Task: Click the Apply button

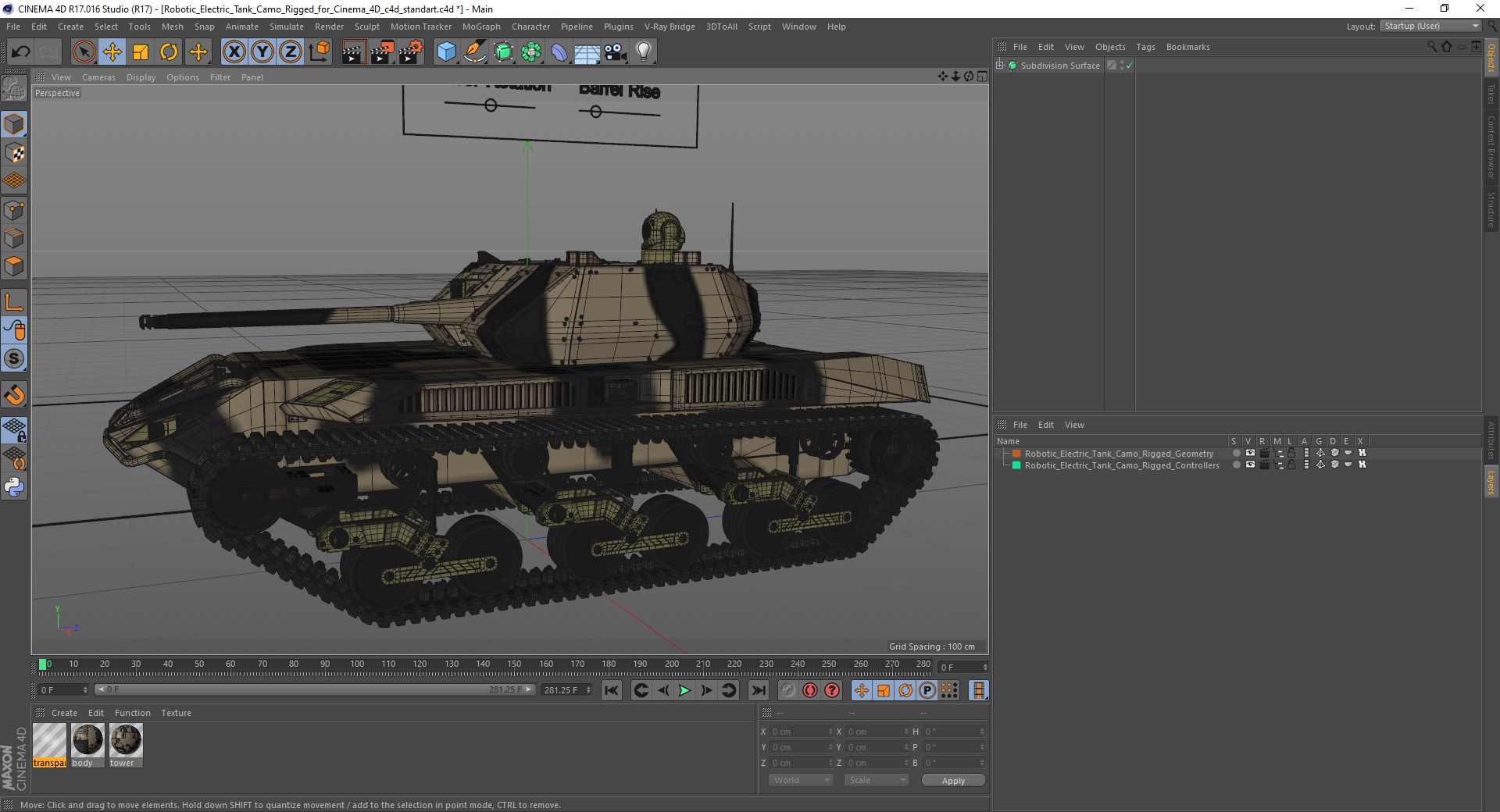Action: click(x=953, y=780)
